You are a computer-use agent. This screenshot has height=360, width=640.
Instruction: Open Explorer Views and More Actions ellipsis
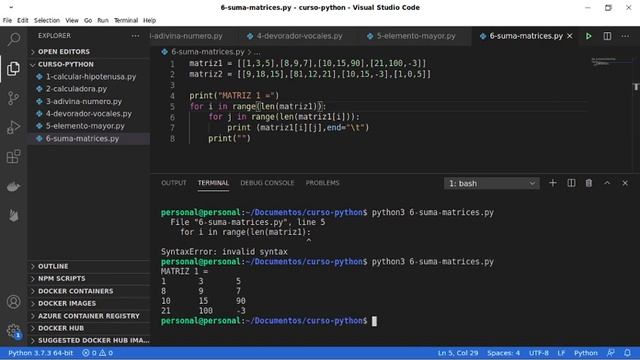[x=135, y=36]
